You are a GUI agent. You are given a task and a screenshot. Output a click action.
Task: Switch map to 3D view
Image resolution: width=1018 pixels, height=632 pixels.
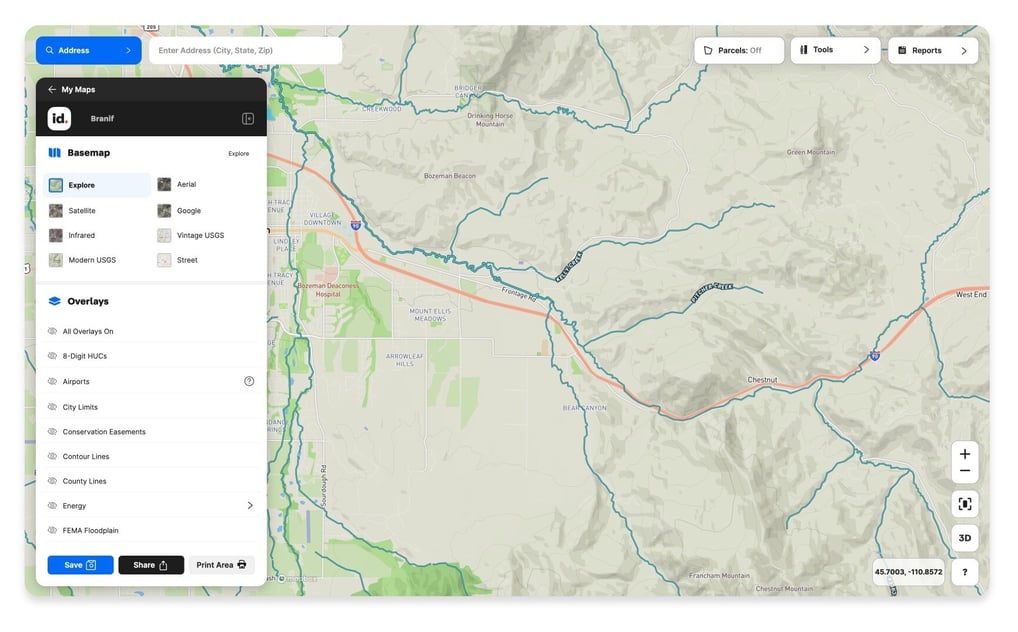964,538
